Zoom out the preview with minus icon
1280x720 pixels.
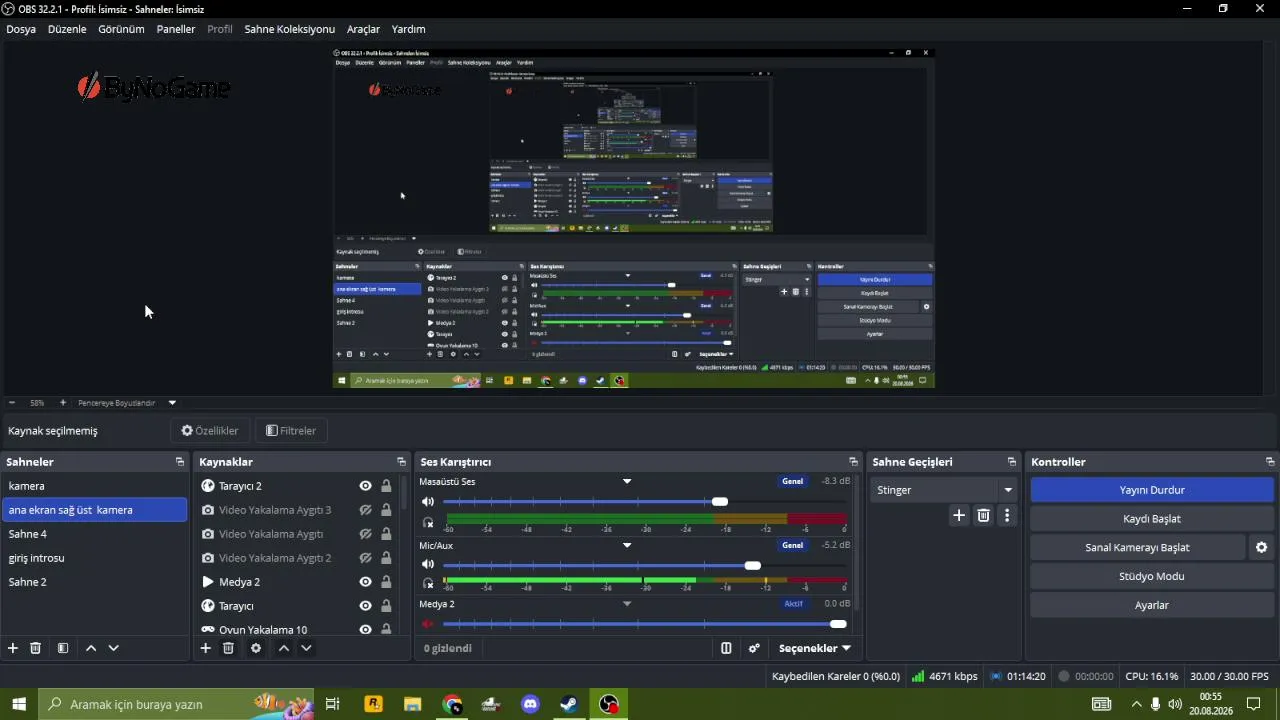click(12, 403)
